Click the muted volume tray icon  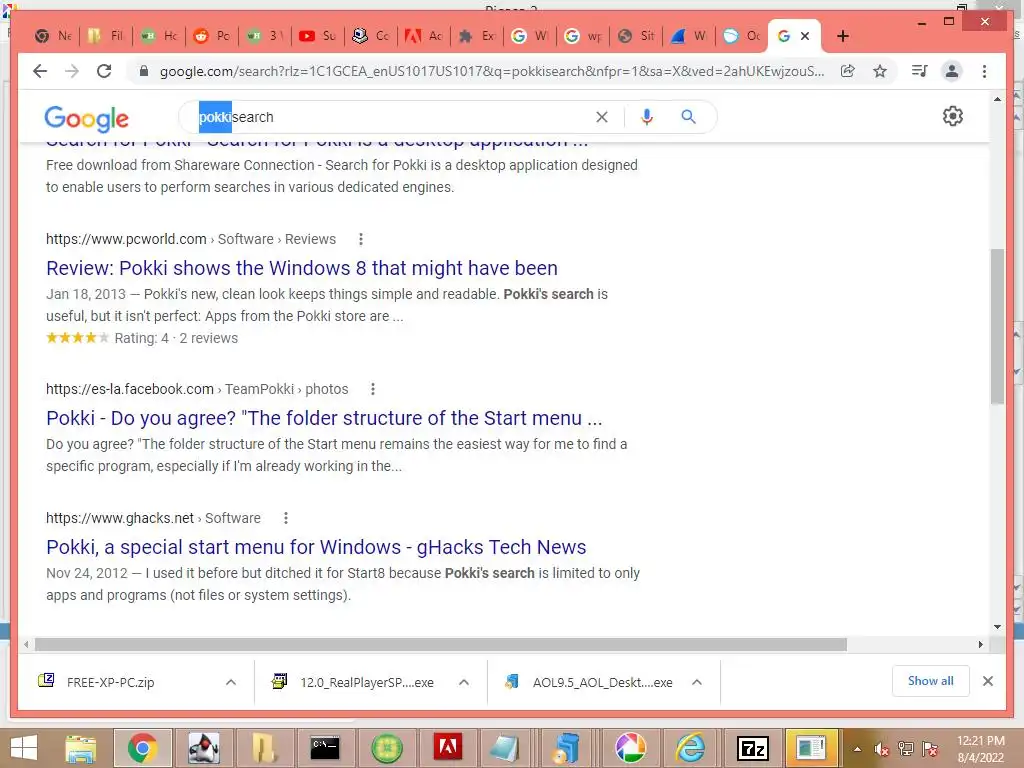tap(882, 749)
